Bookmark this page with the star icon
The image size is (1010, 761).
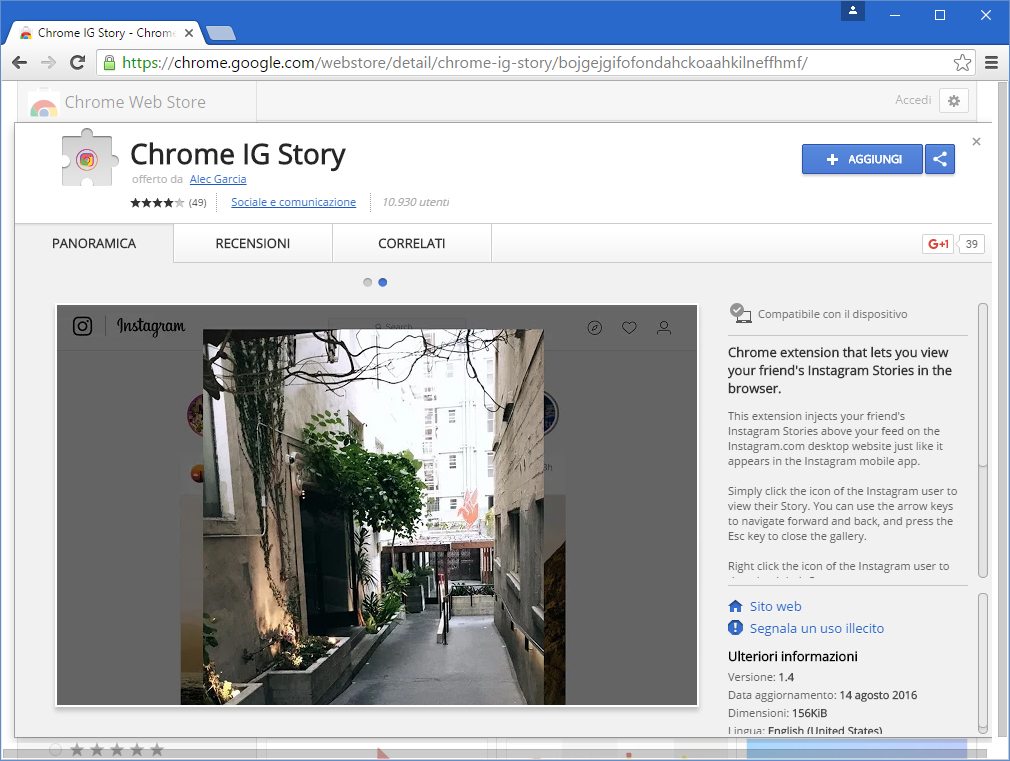(x=962, y=63)
